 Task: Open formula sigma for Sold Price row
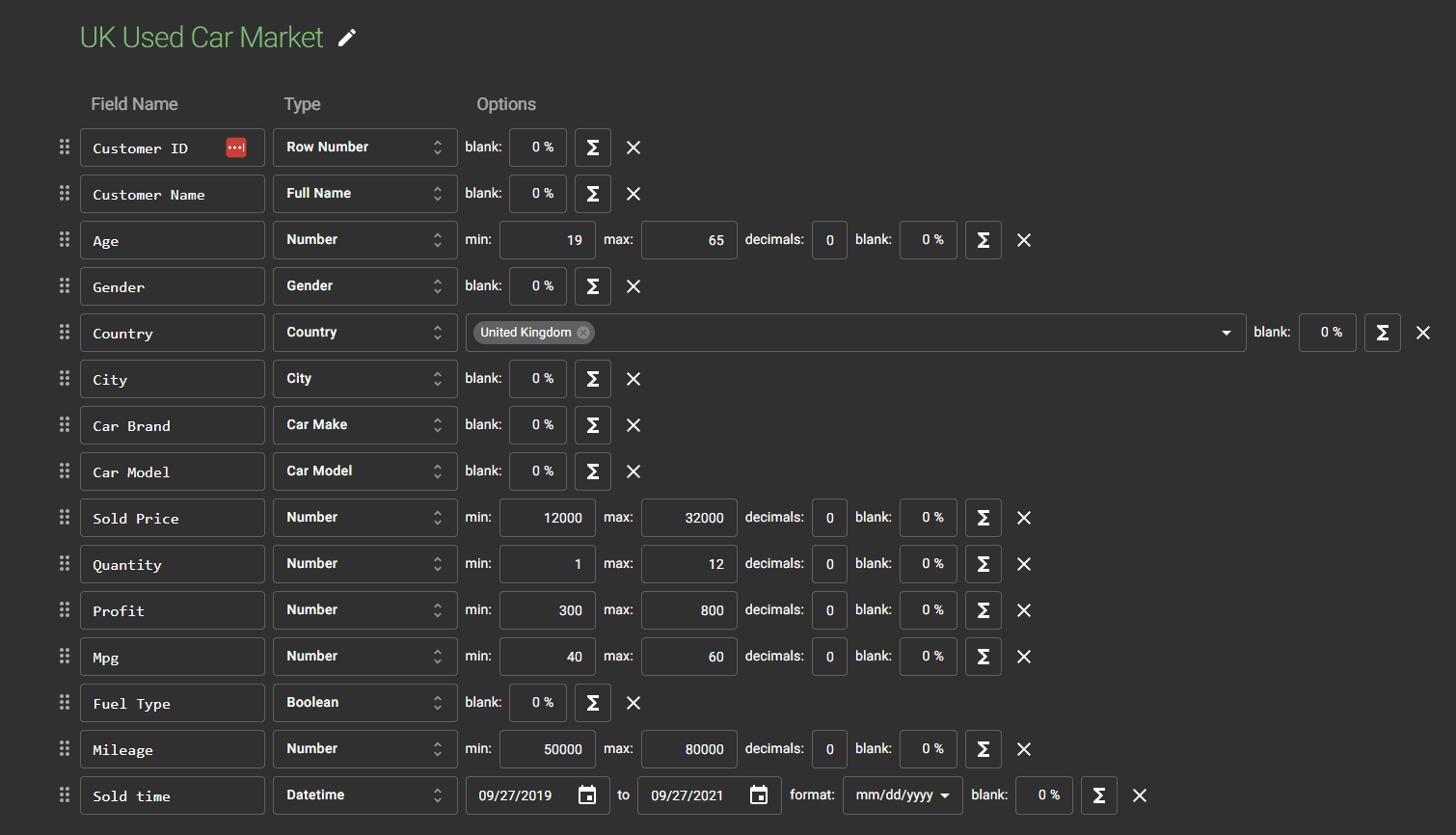pyautogui.click(x=984, y=518)
